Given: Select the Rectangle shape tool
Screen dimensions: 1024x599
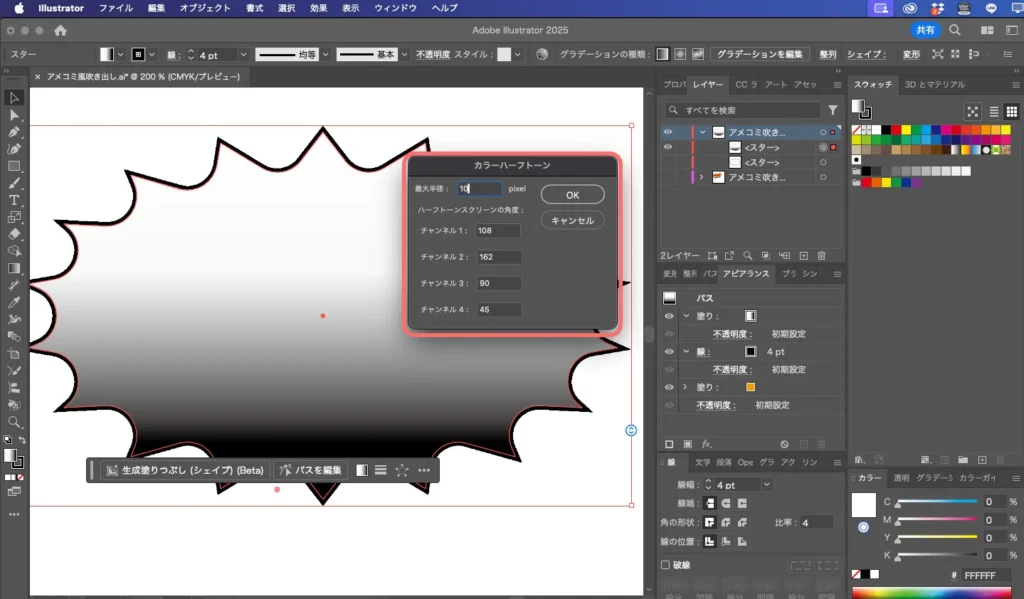Looking at the screenshot, I should tap(14, 166).
